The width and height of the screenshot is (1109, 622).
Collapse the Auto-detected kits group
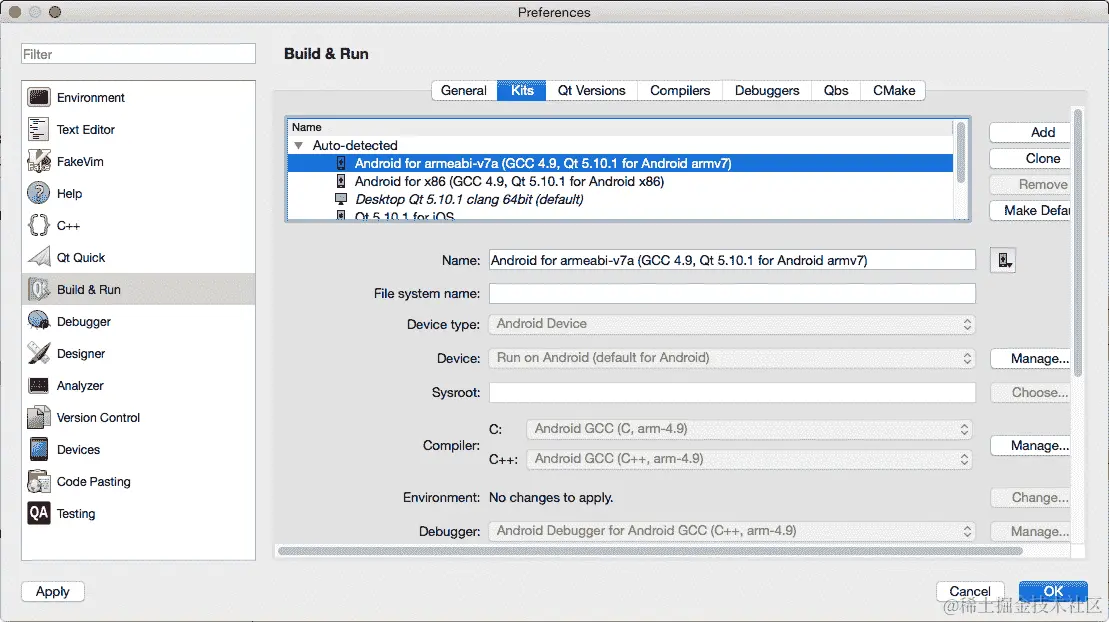[x=298, y=145]
